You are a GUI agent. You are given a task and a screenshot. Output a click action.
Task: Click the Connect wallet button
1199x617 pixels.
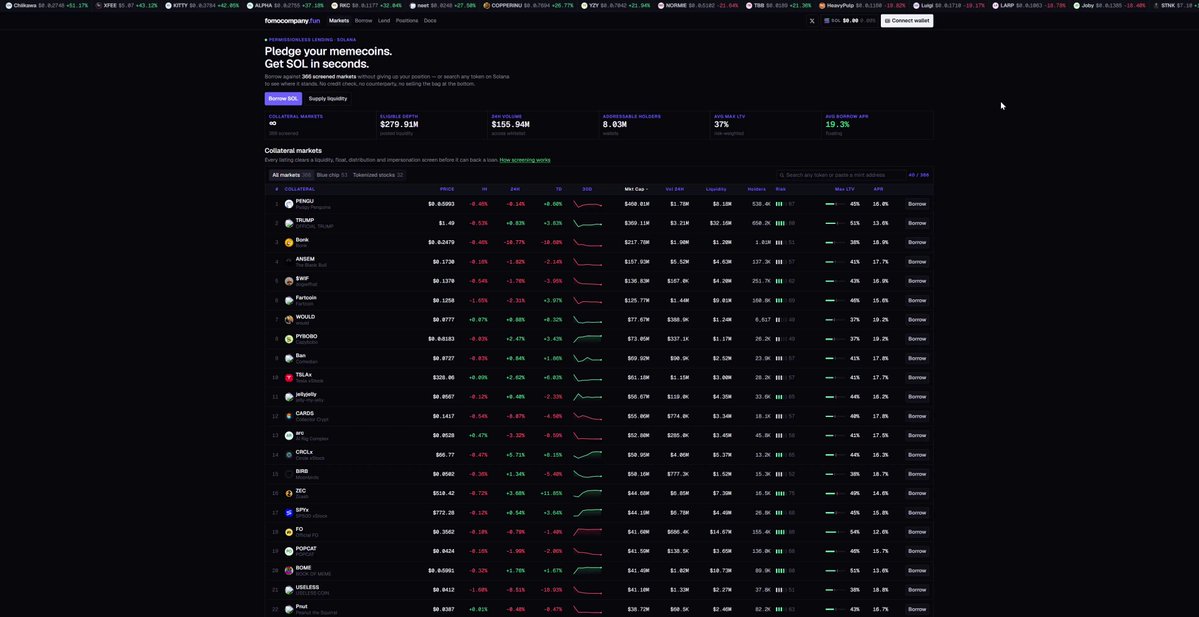907,21
